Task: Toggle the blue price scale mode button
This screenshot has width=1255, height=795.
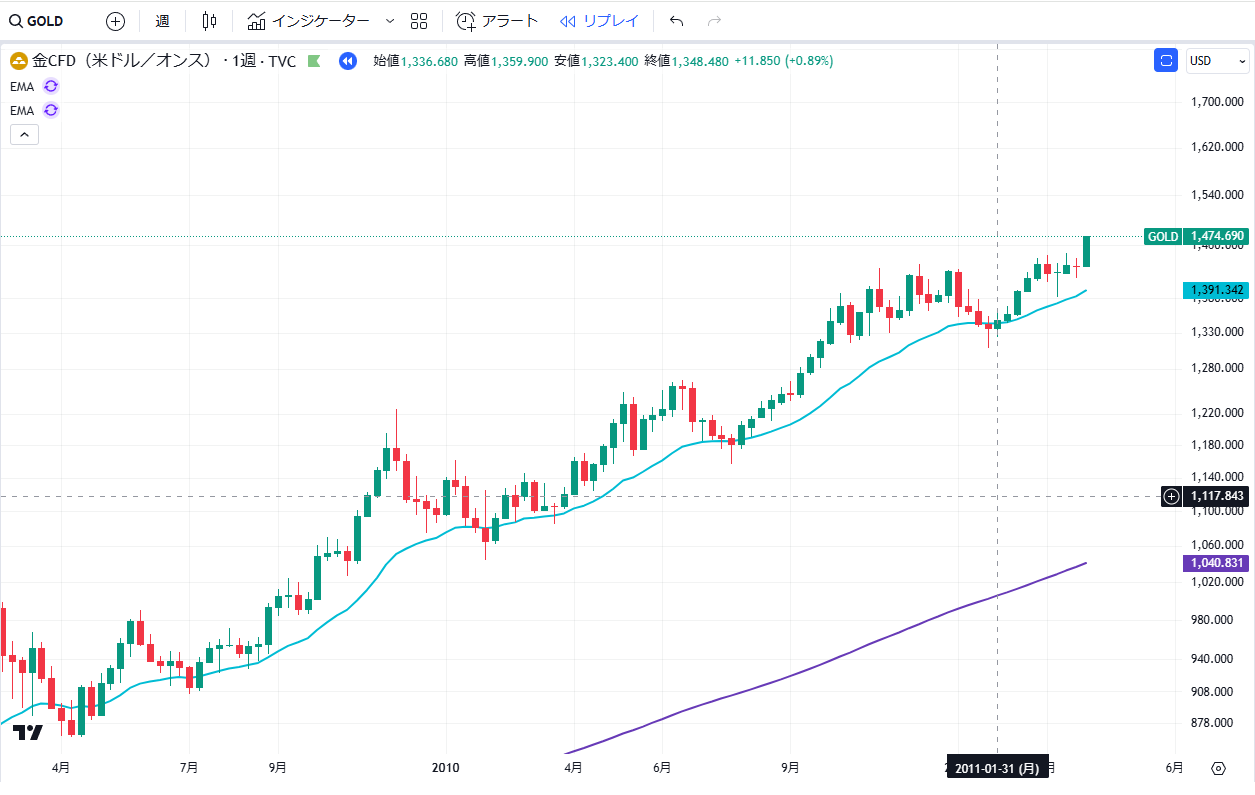Action: pyautogui.click(x=1165, y=61)
